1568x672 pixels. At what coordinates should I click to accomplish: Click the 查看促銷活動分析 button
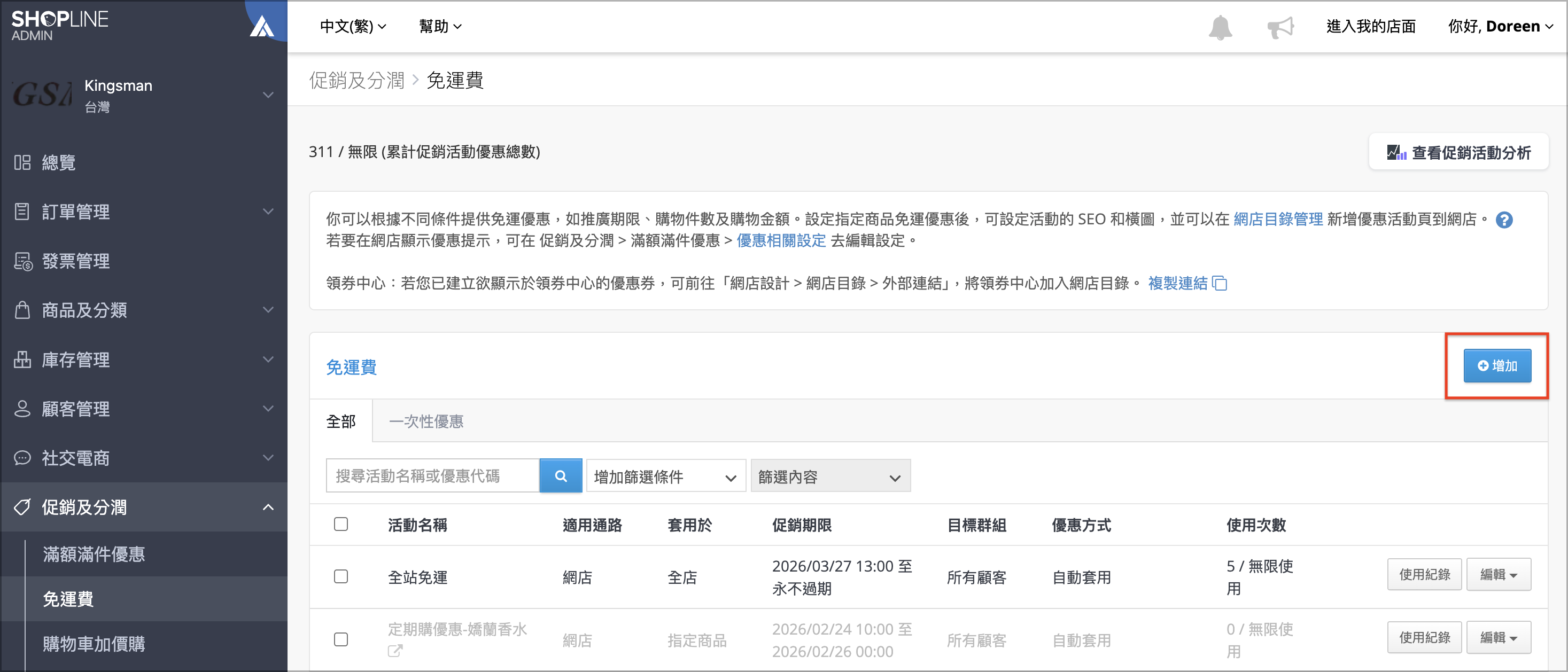tap(1458, 152)
